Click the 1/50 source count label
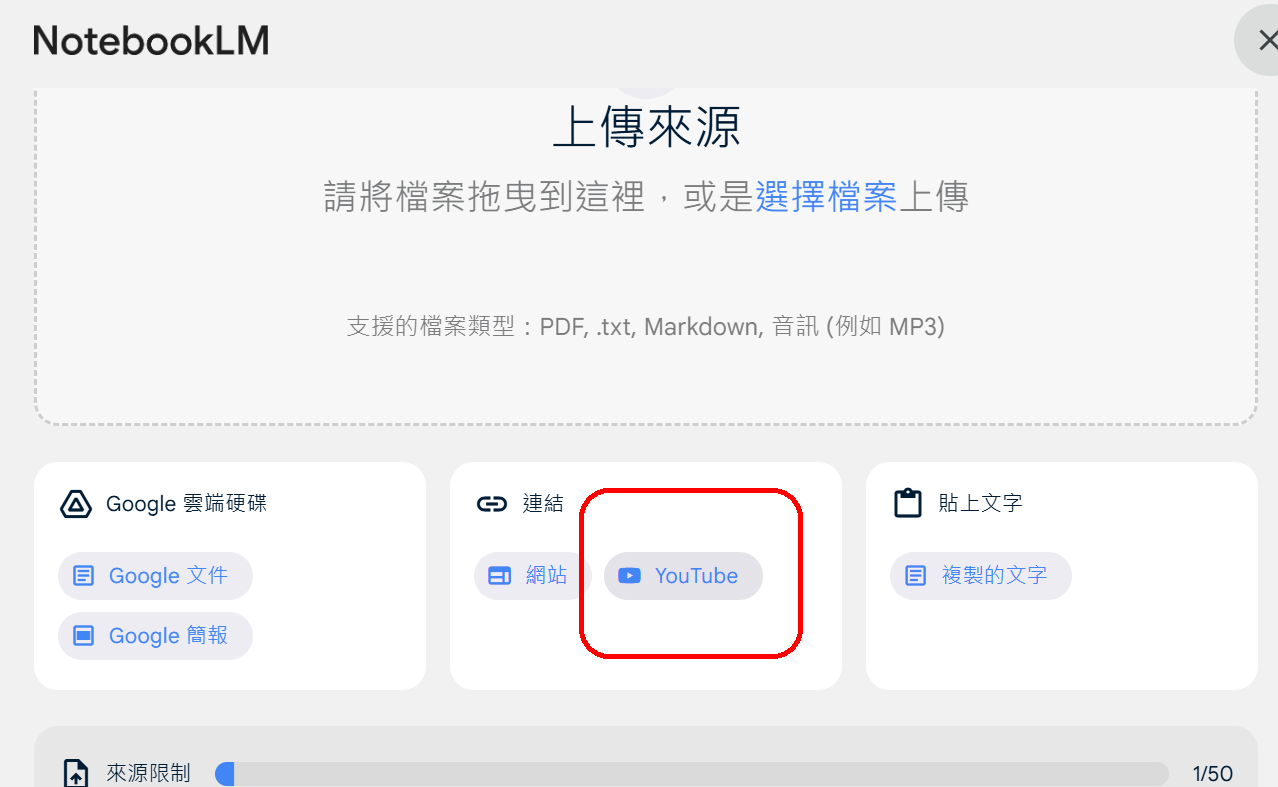1278x787 pixels. point(1212,774)
